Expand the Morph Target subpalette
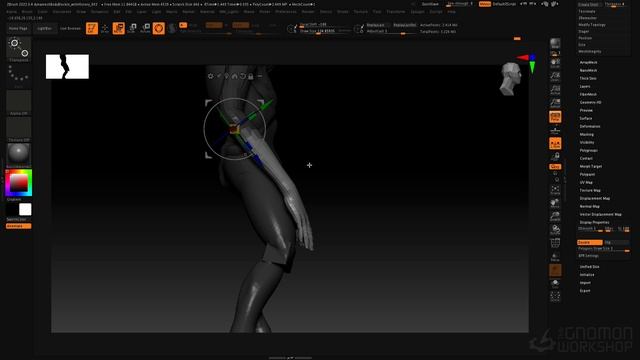Image resolution: width=640 pixels, height=360 pixels. [591, 167]
